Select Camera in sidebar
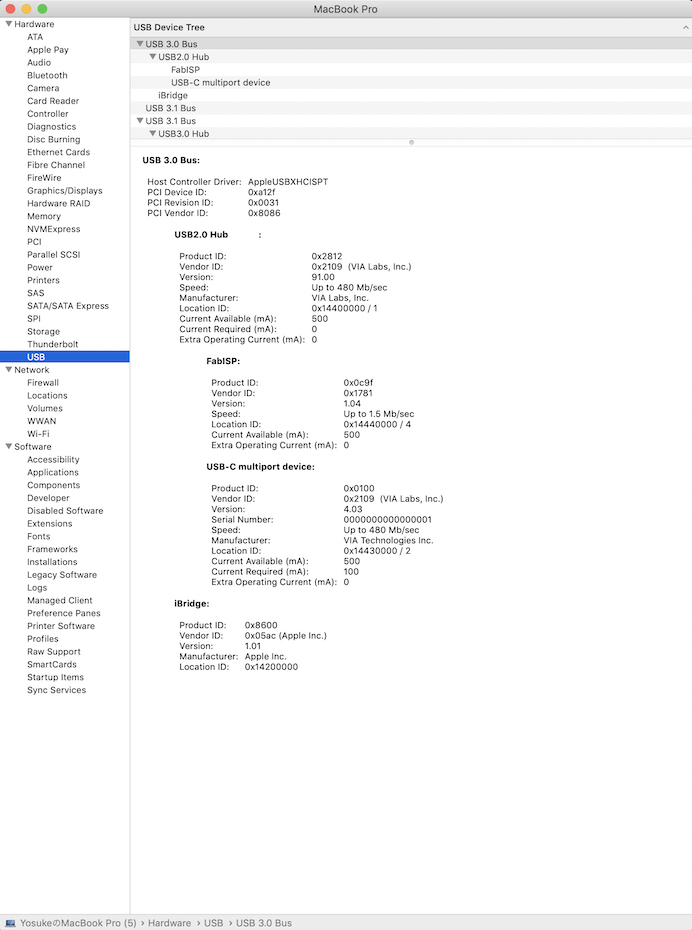692x930 pixels. click(x=43, y=88)
